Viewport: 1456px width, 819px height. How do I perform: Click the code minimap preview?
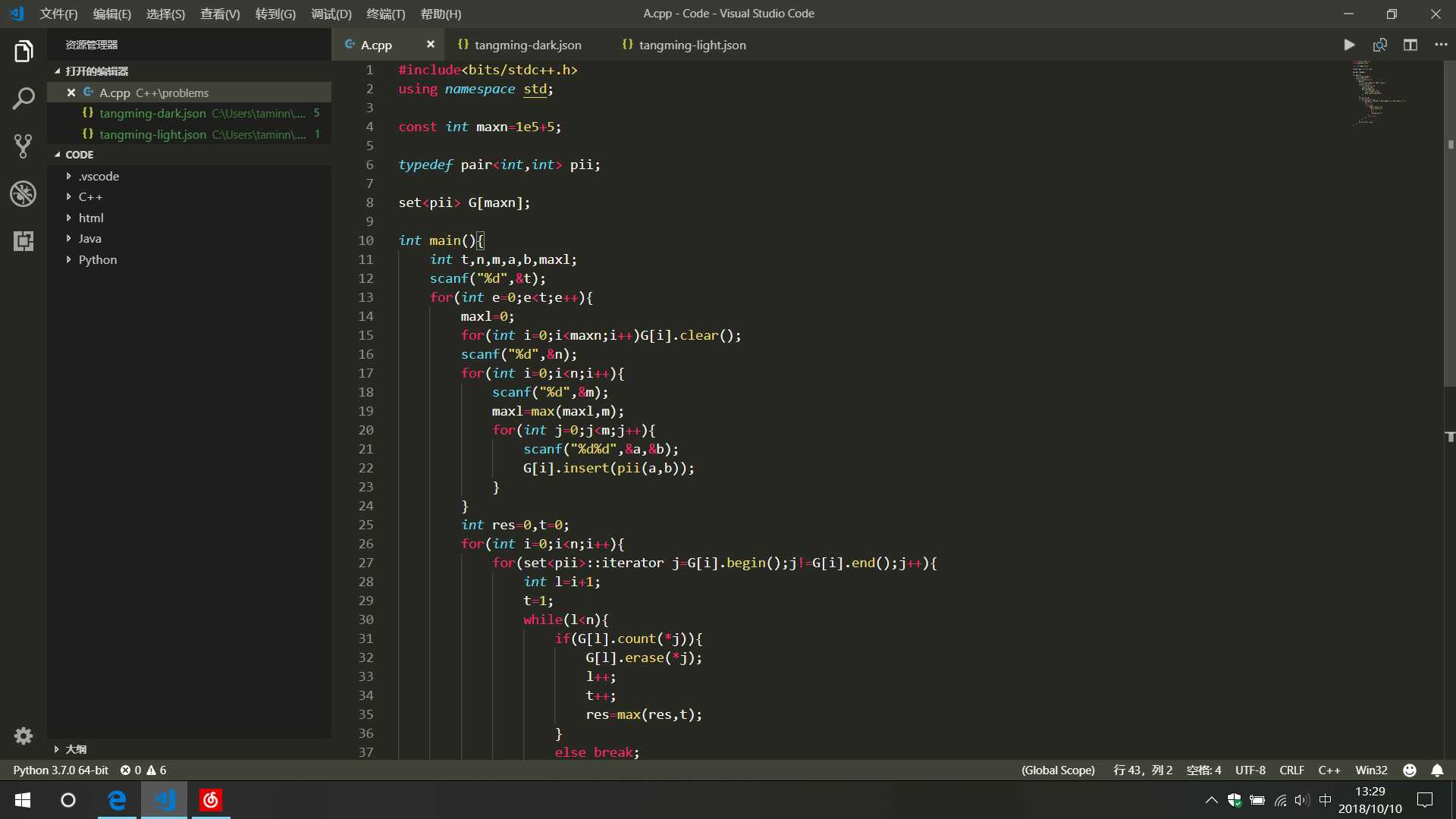[1380, 93]
